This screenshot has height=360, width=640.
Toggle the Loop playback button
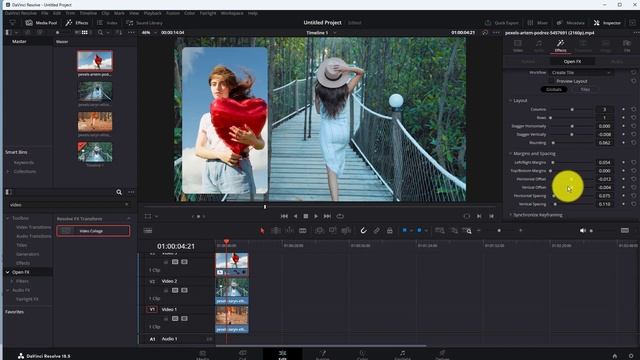pyautogui.click(x=340, y=216)
